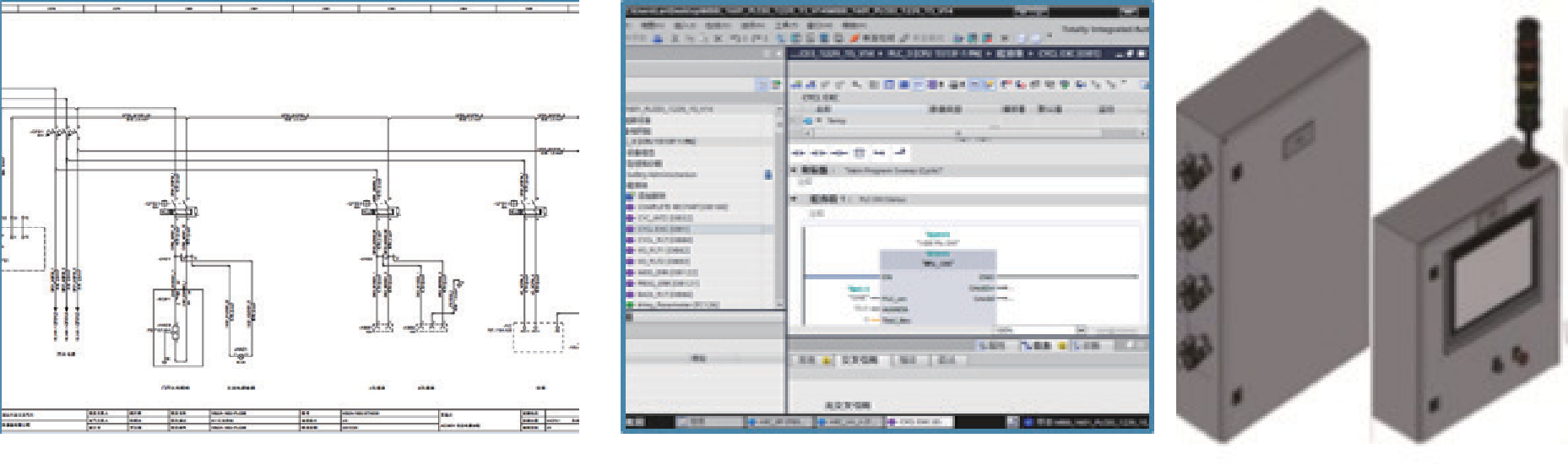
Task: Click the open branch icon in LAD toolbar
Action: click(x=879, y=154)
